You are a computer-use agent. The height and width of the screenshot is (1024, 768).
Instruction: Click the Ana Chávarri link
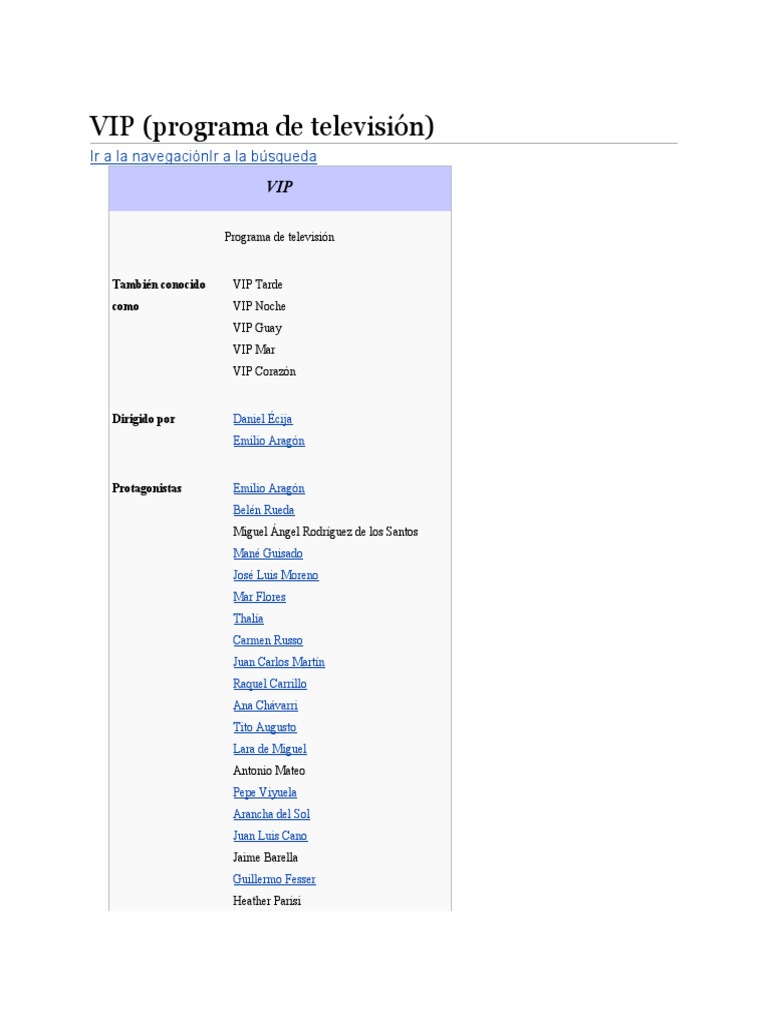pyautogui.click(x=265, y=705)
